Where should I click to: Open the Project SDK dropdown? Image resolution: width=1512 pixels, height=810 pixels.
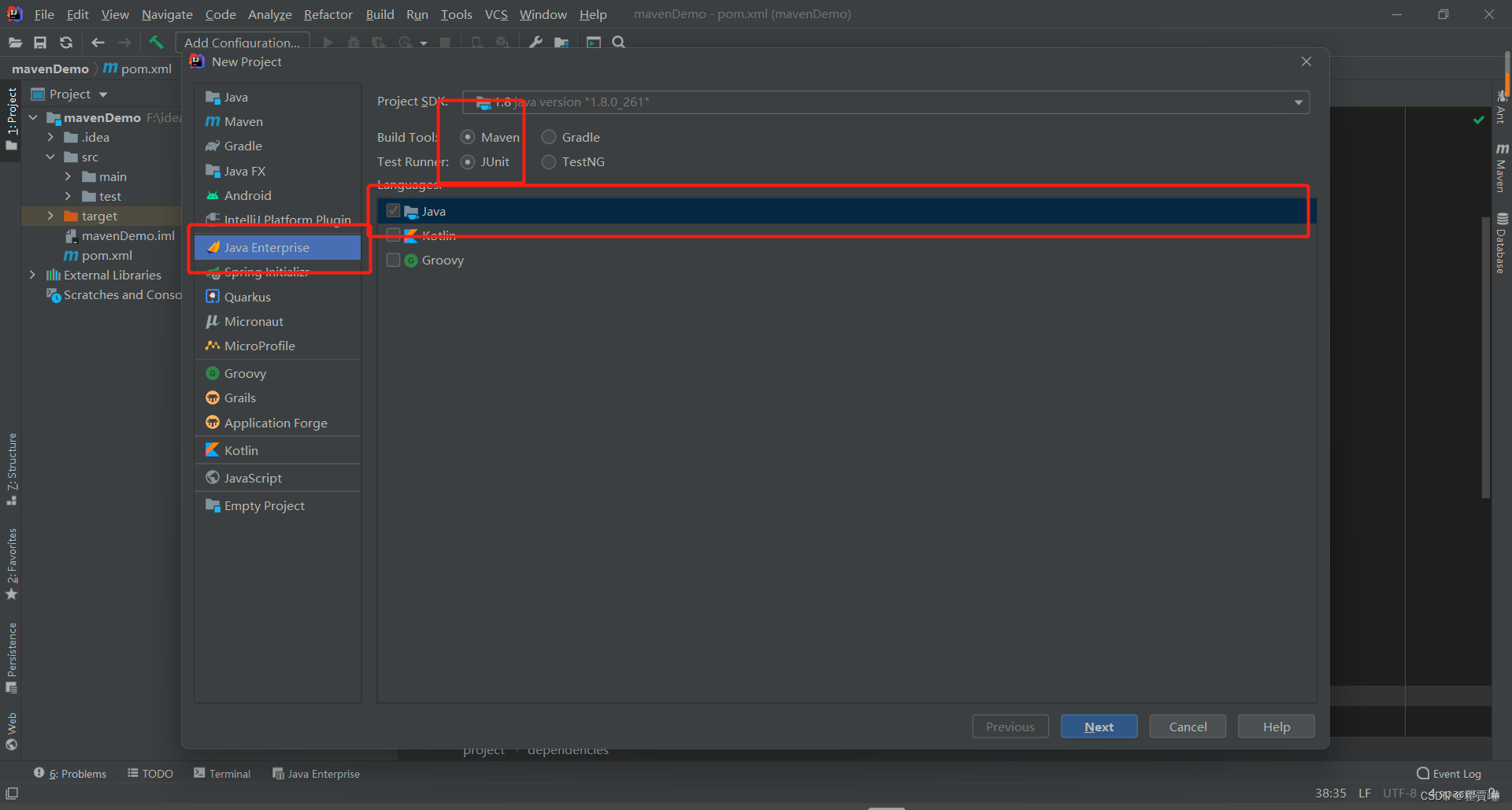pos(886,102)
